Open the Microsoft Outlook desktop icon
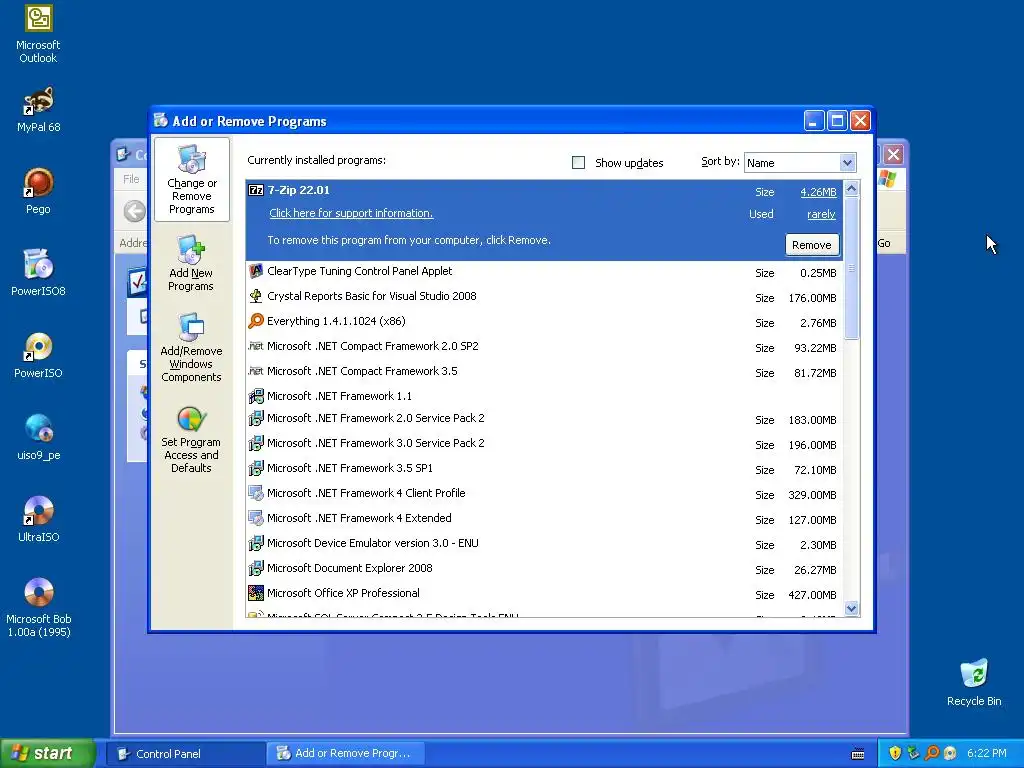This screenshot has width=1024, height=768. click(x=38, y=33)
